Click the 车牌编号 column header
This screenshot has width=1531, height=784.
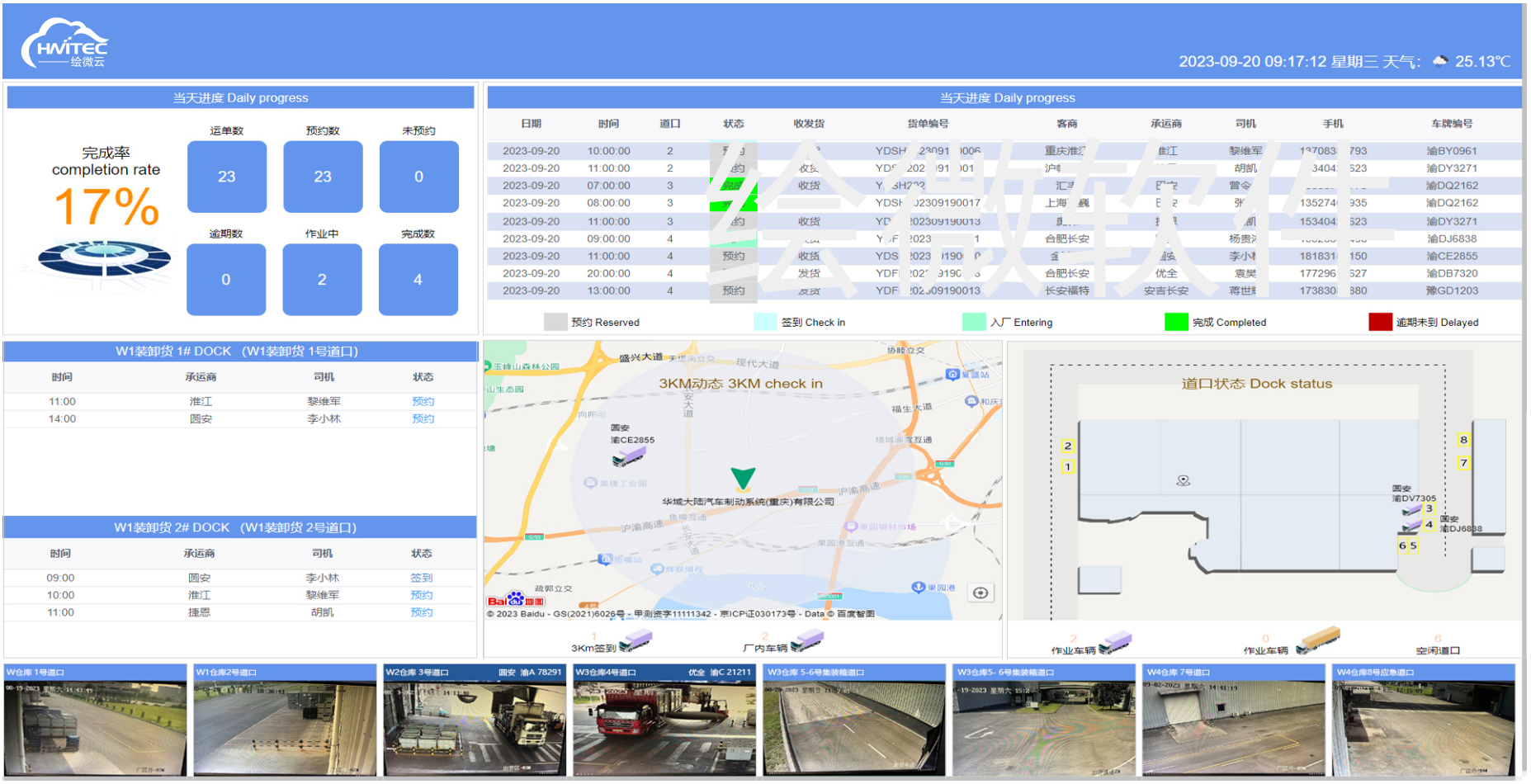pyautogui.click(x=1451, y=124)
